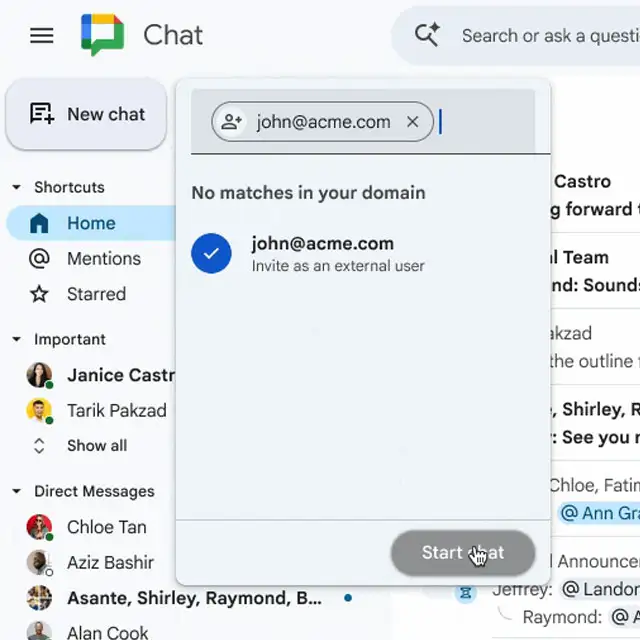
Task: Uncheck the john@acme.com selection checkmark
Action: click(x=211, y=253)
